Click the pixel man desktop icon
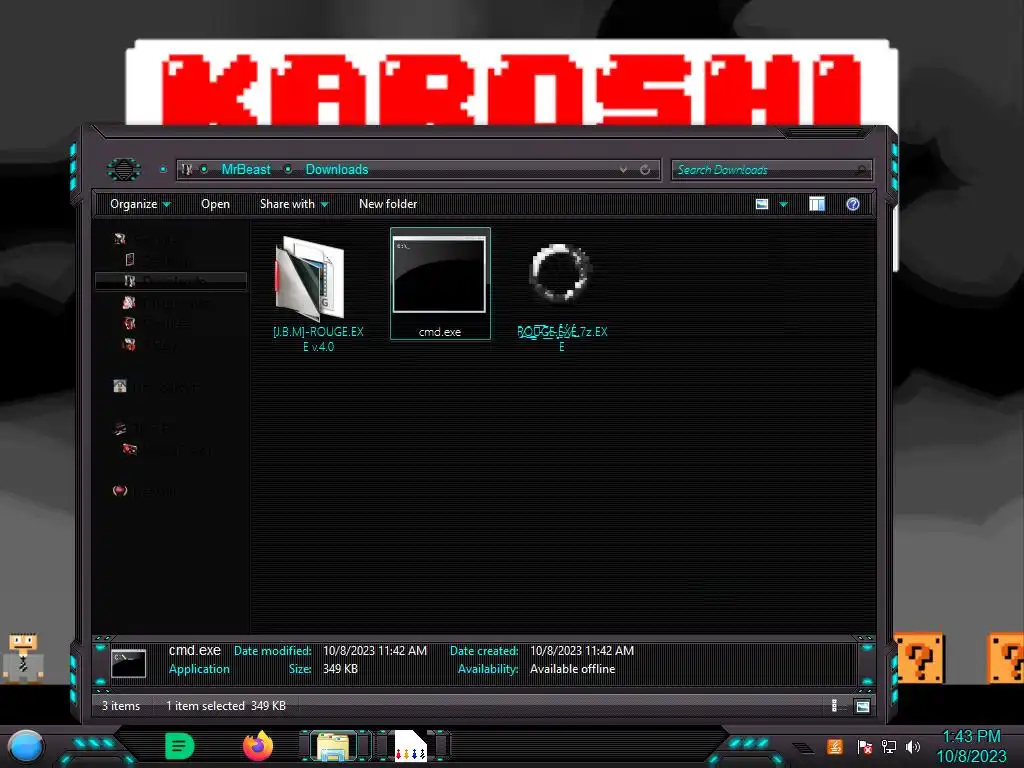Viewport: 1024px width, 768px height. [x=23, y=658]
